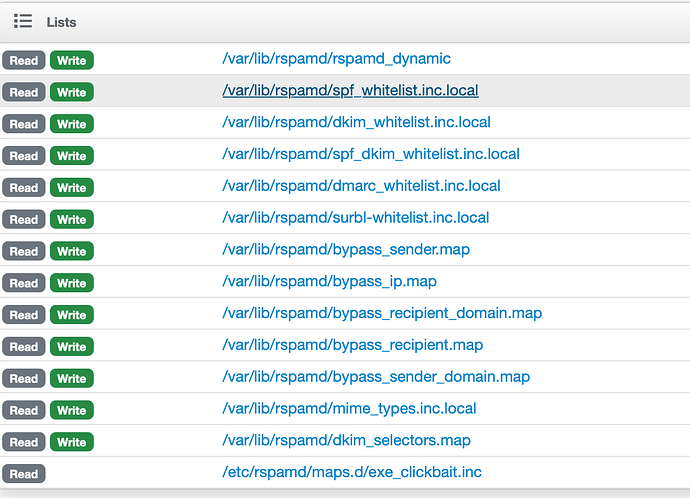Image resolution: width=690 pixels, height=498 pixels.
Task: Open the bypass_ip.map link
Action: [x=329, y=282]
